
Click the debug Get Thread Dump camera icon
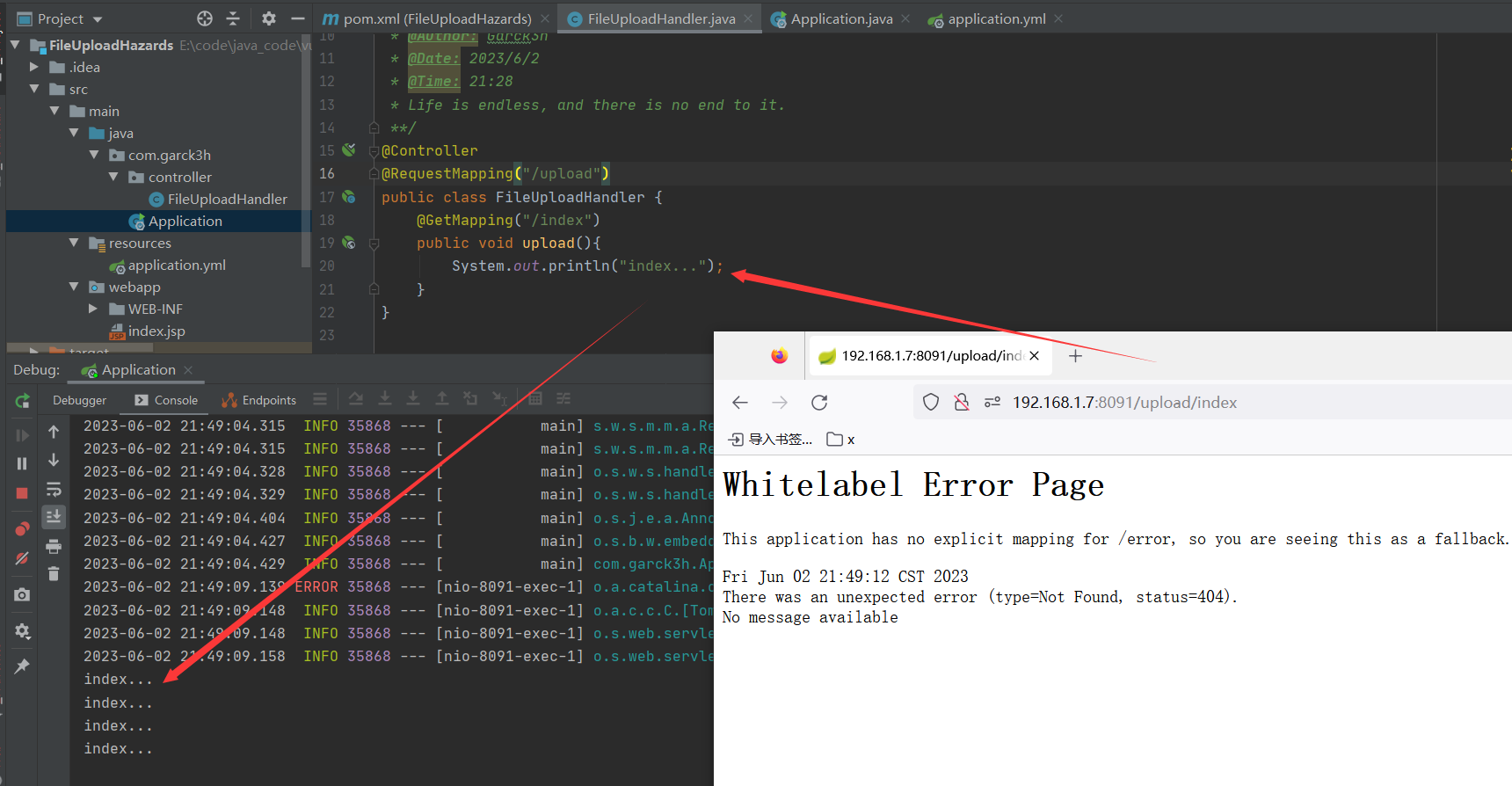[x=22, y=594]
